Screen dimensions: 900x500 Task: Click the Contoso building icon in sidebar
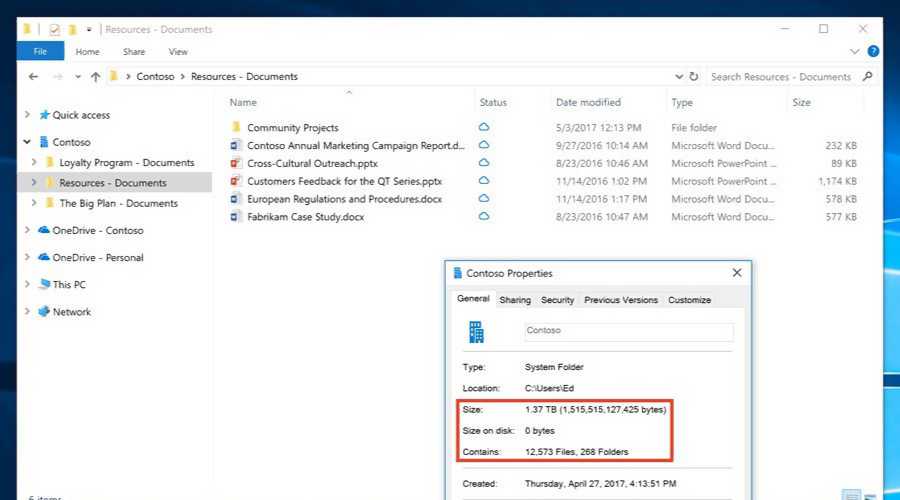tap(44, 142)
